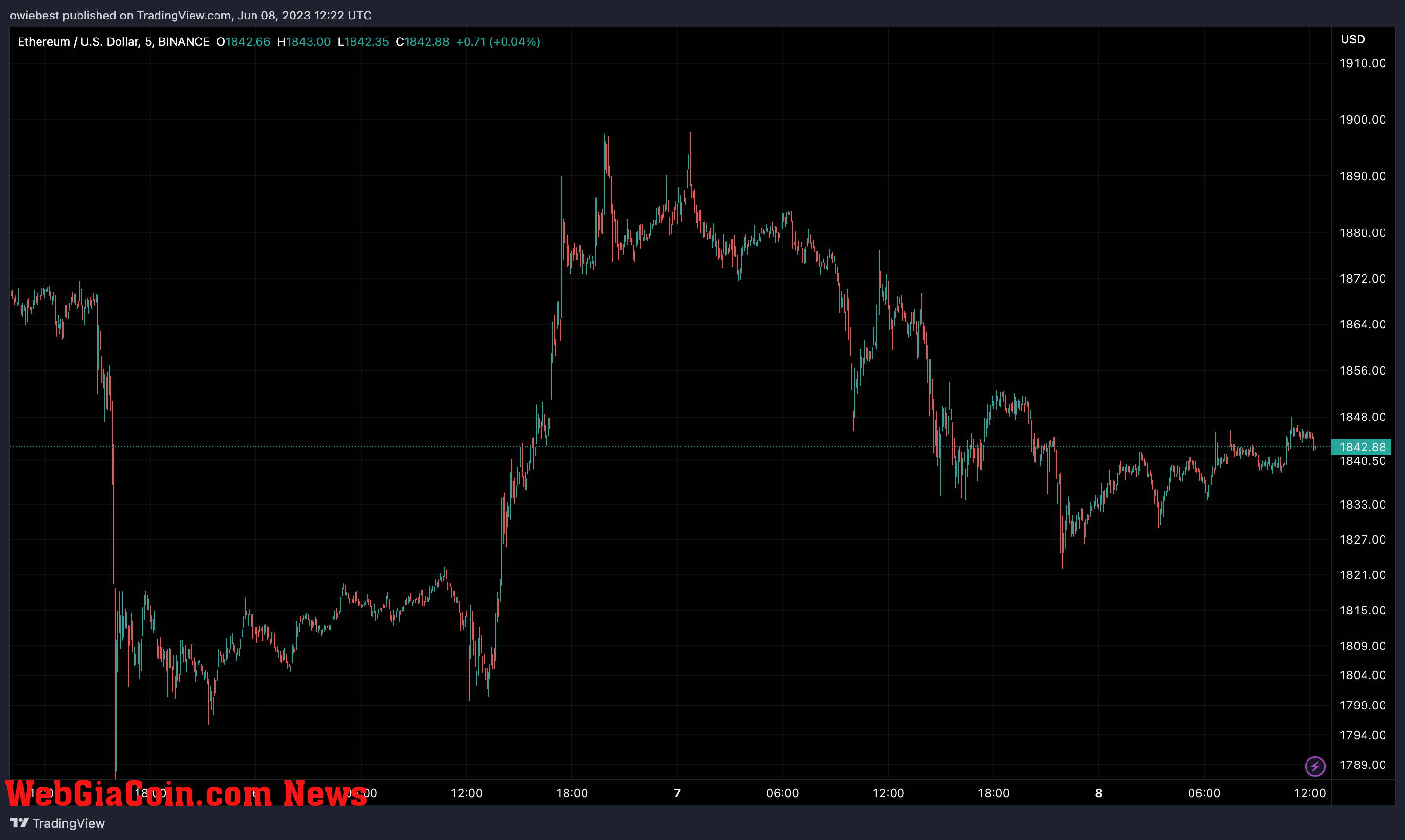Click the TradingView logo at bottom left

tap(57, 823)
